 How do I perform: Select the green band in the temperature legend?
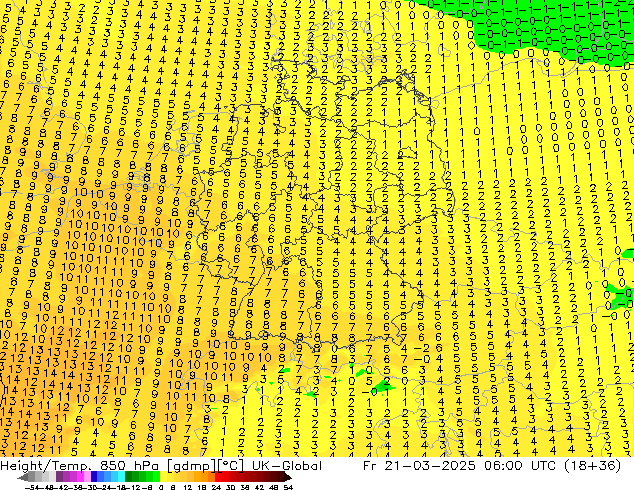pyautogui.click(x=143, y=476)
